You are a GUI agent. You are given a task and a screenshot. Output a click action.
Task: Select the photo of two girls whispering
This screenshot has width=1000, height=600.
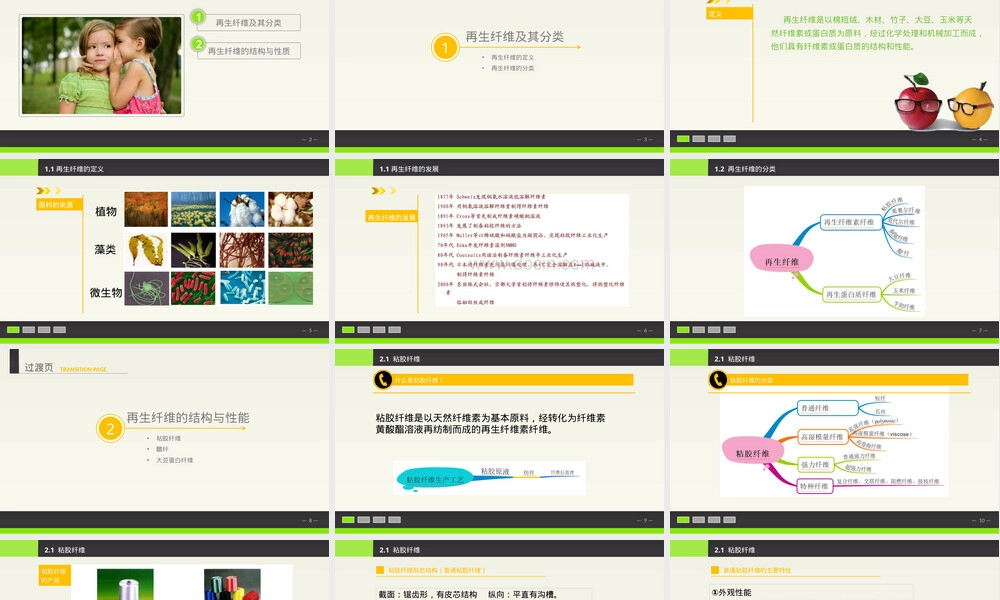(102, 66)
